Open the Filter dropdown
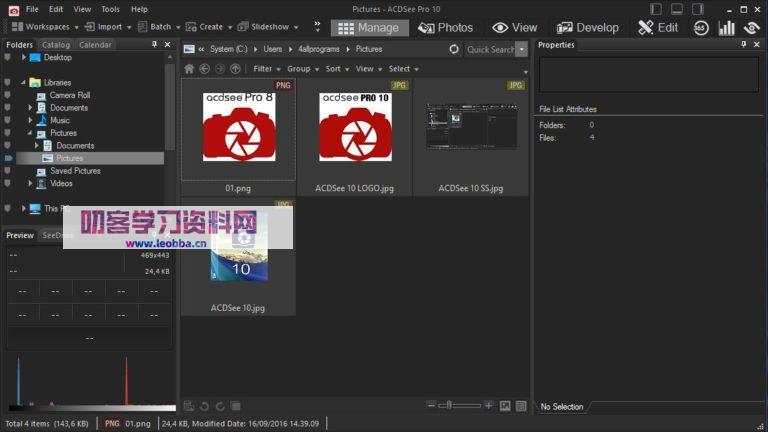The height and width of the screenshot is (432, 768). [266, 69]
